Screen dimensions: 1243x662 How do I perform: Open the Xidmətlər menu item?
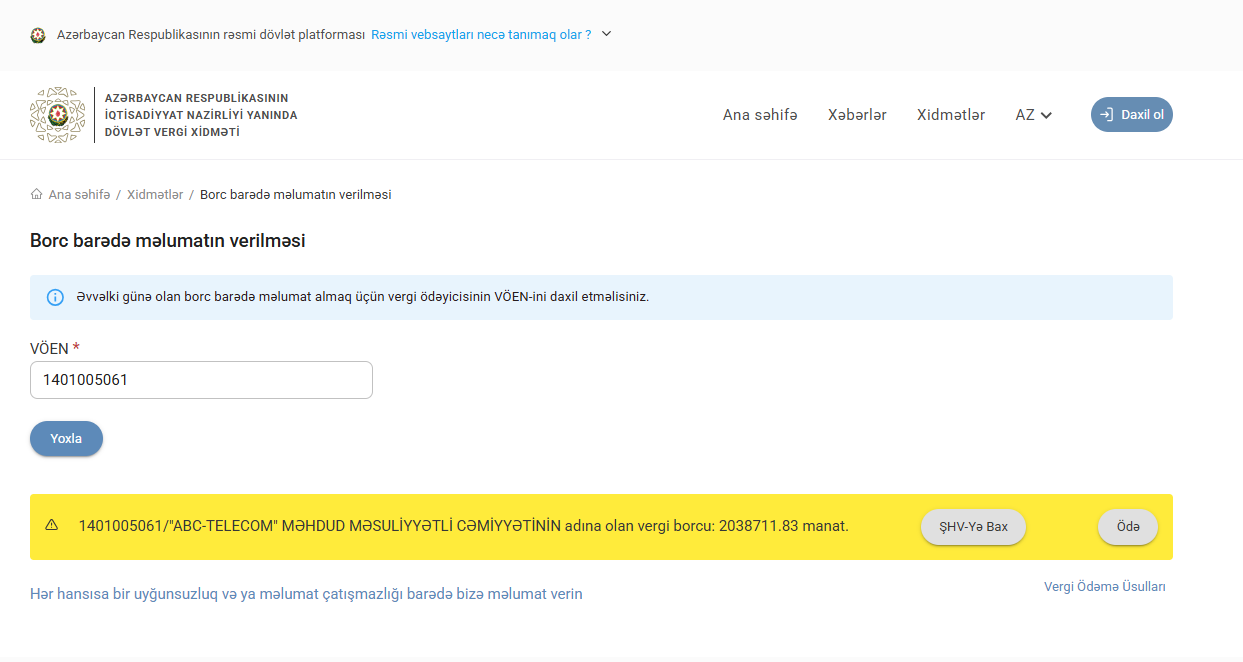[x=951, y=115]
